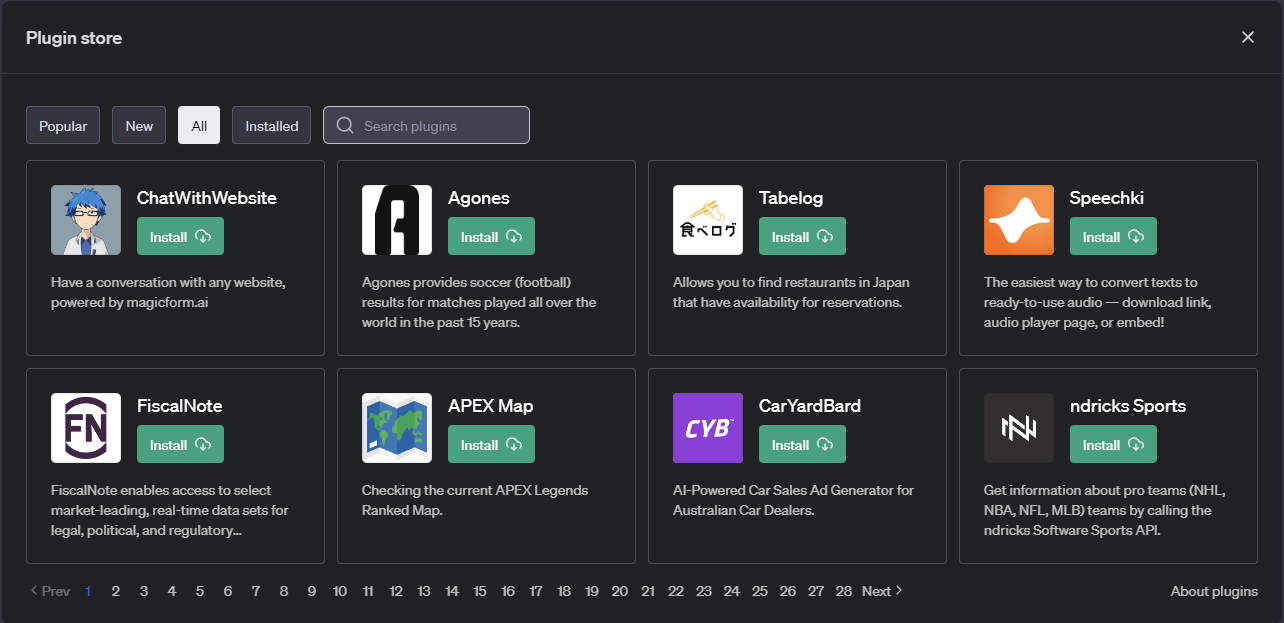1284x623 pixels.
Task: Click the Plugin store heading
Action: 74,38
